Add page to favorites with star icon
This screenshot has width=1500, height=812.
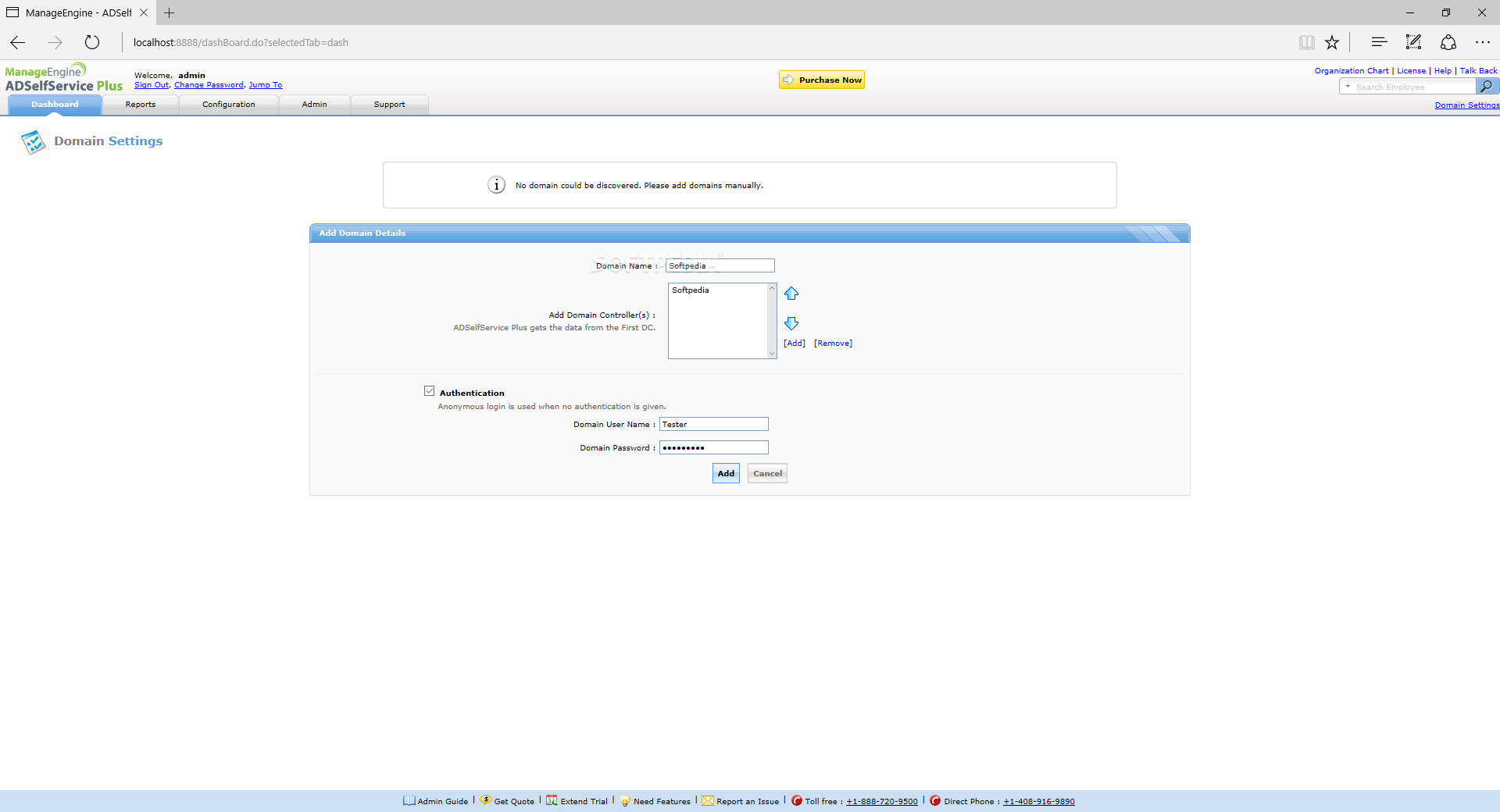pyautogui.click(x=1332, y=42)
